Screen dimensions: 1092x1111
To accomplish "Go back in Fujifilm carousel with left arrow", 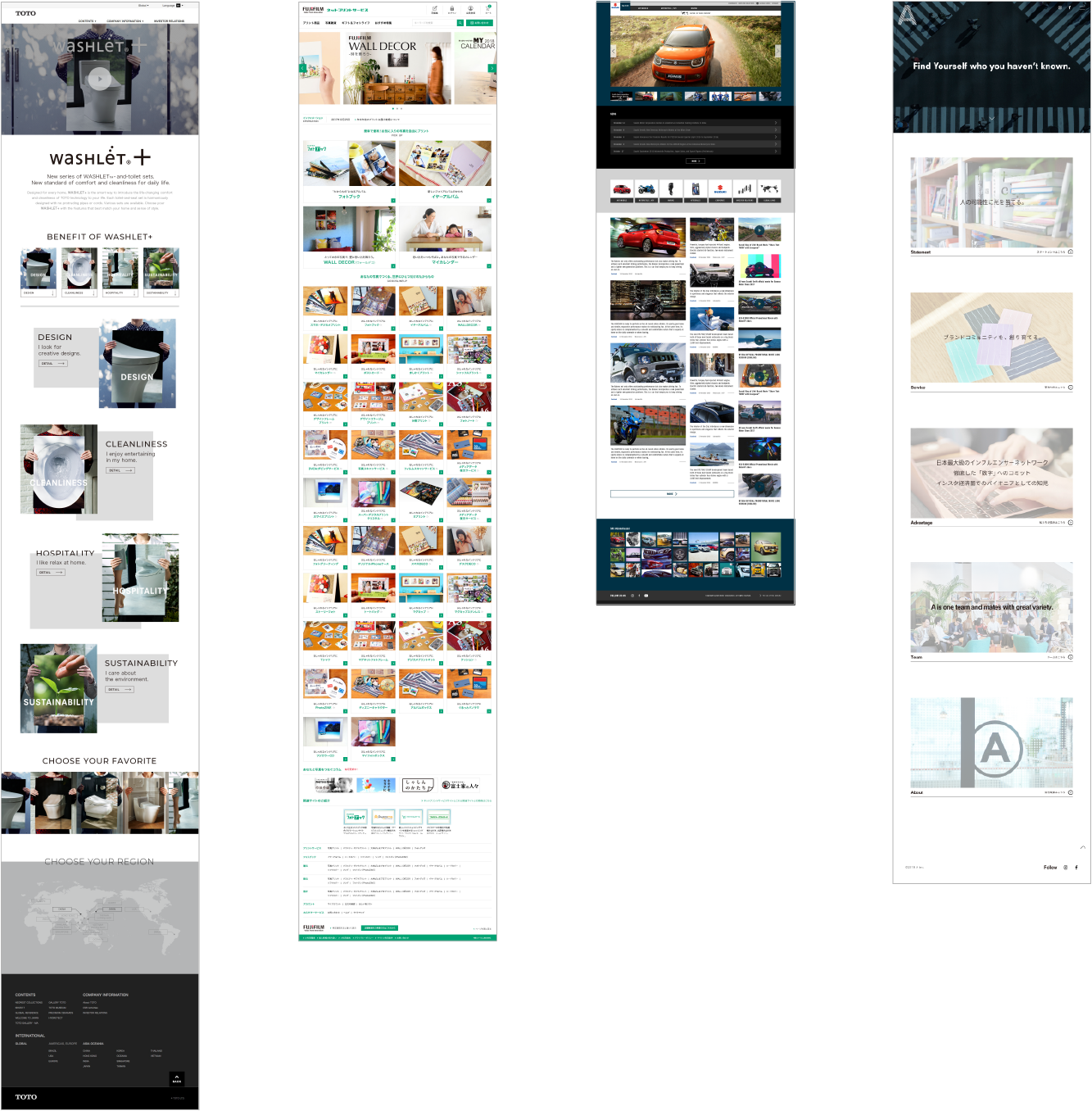I will coord(302,68).
